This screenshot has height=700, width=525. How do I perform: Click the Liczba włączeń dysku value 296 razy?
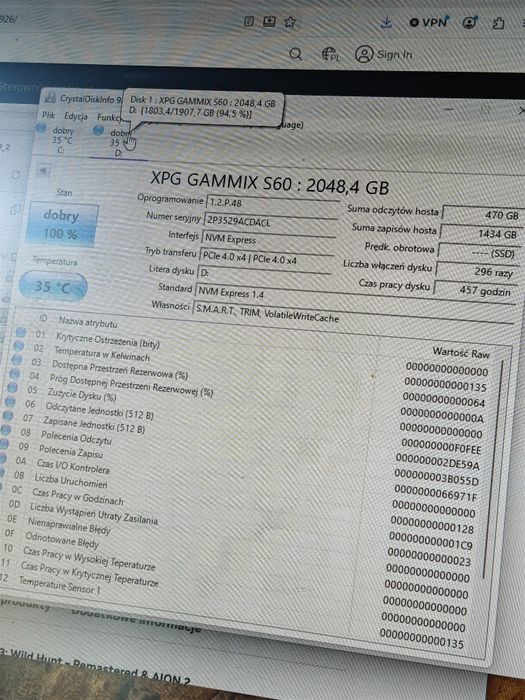pyautogui.click(x=477, y=271)
